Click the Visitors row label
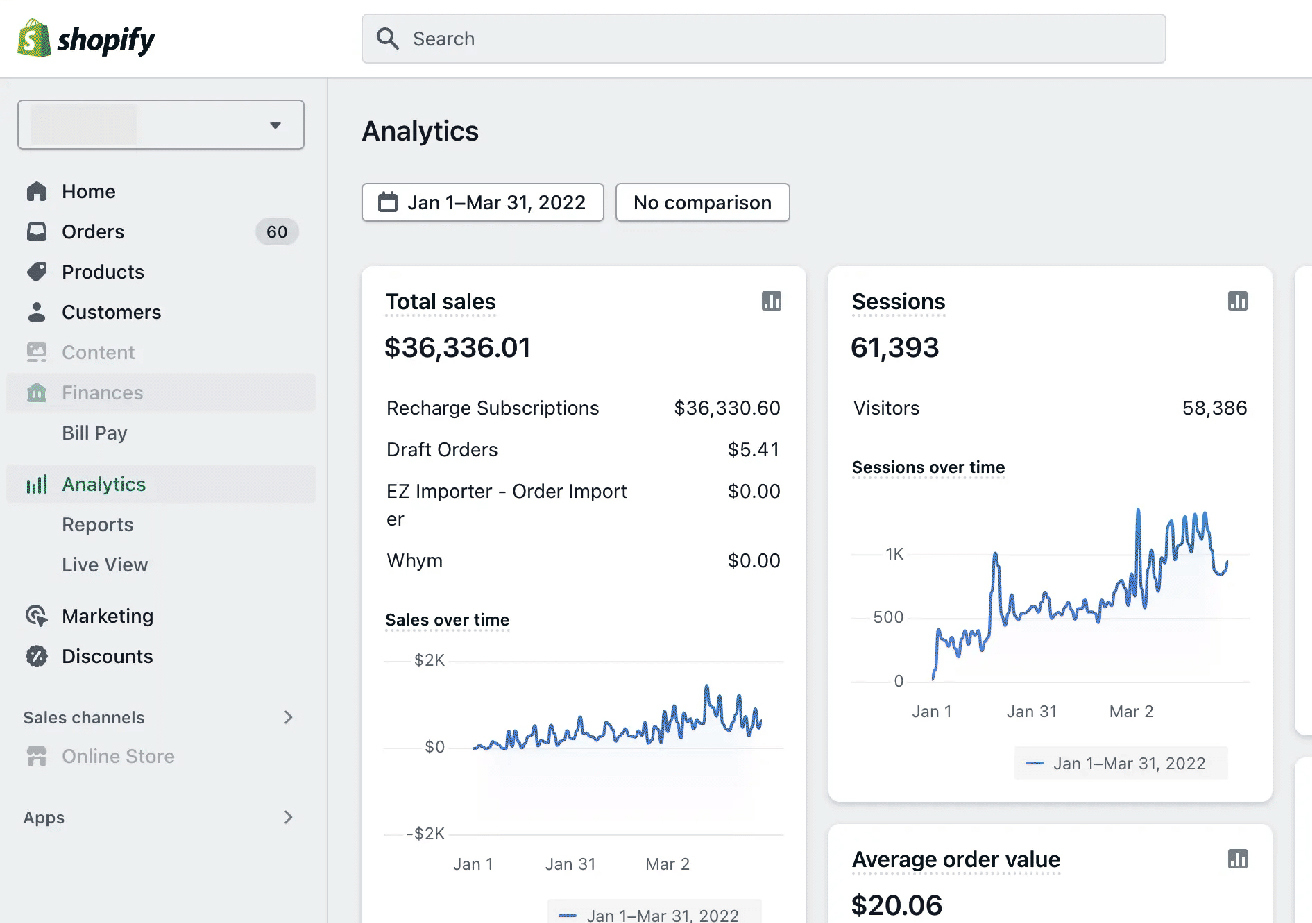1312x923 pixels. coord(886,408)
